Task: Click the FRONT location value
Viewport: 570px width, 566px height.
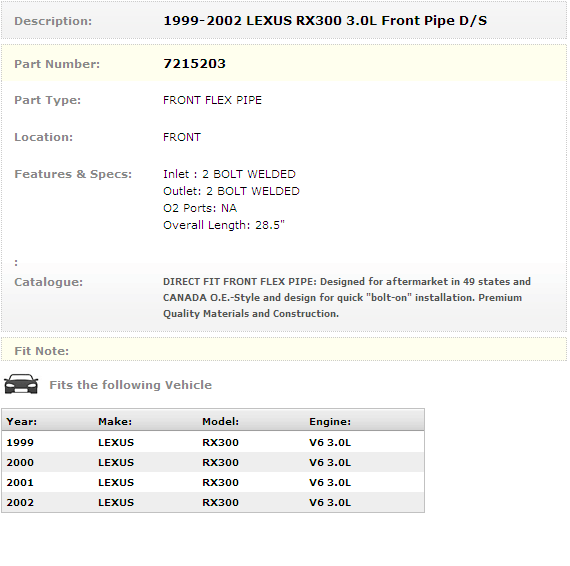Action: pos(182,137)
